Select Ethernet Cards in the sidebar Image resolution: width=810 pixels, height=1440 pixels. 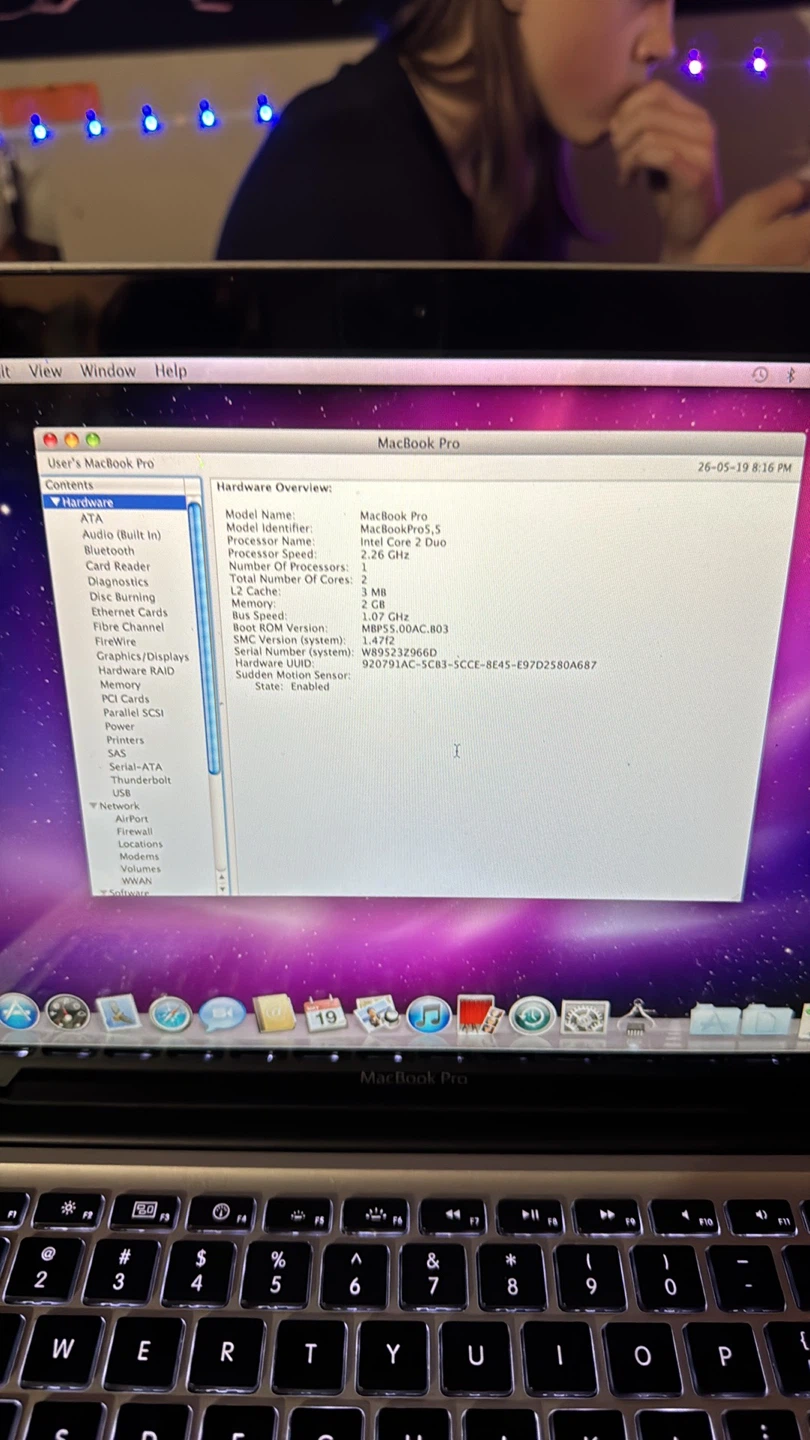point(129,612)
